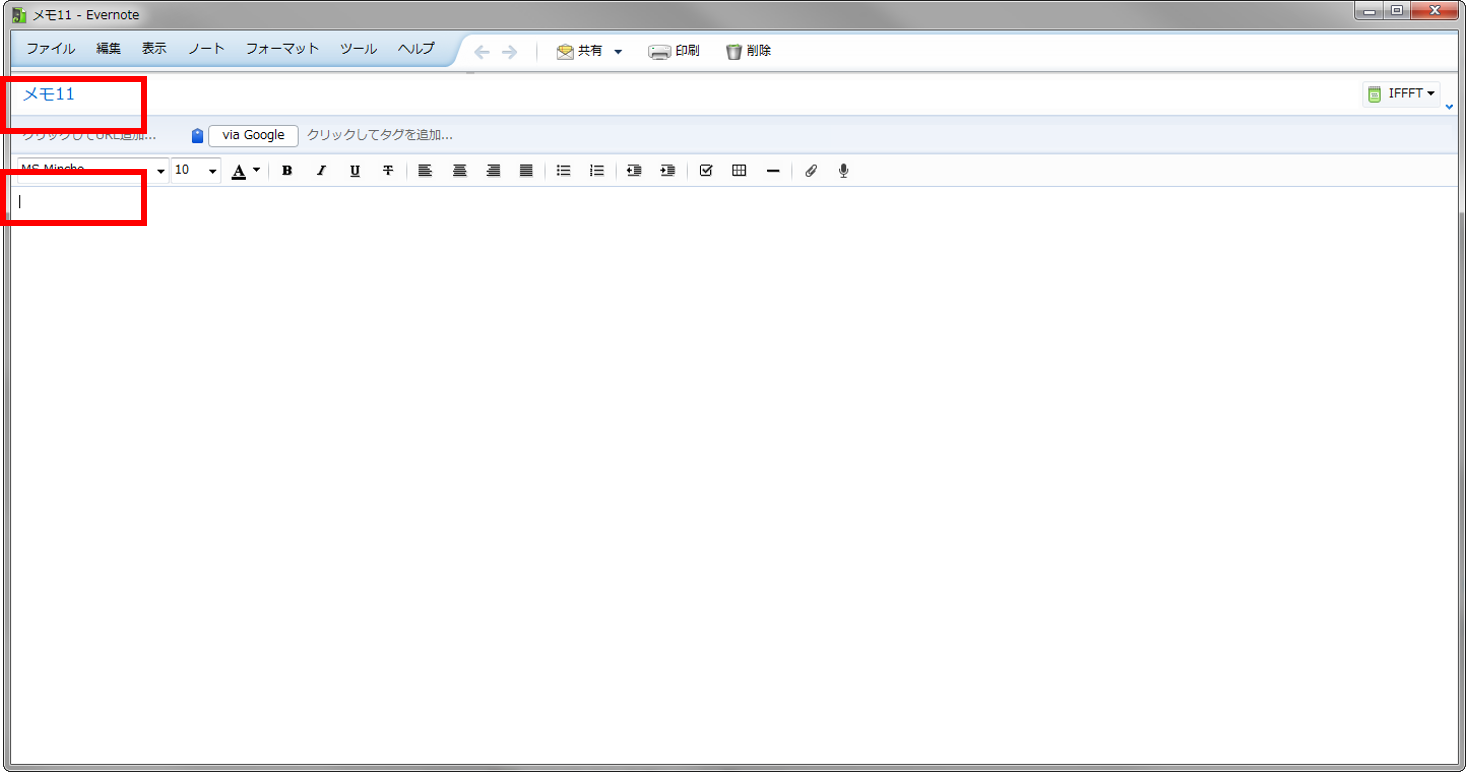Screen dimensions: 1466x772
Task: Click the via Google tag
Action: (253, 135)
